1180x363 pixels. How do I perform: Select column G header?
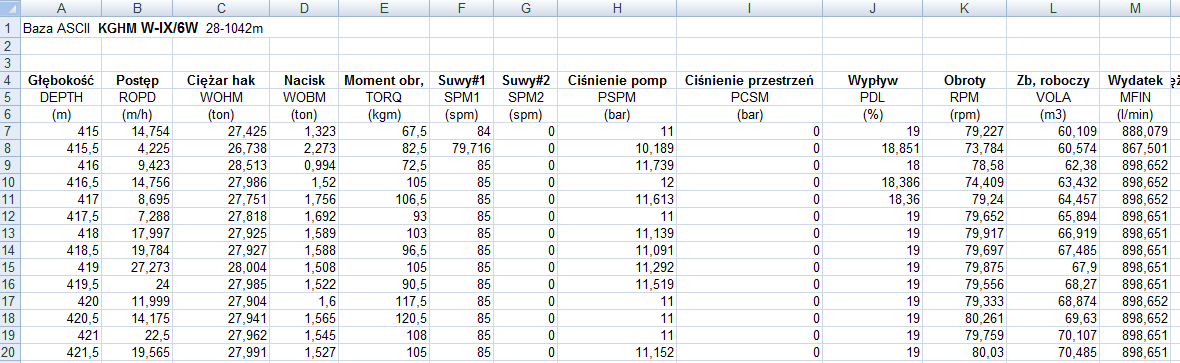[525, 8]
